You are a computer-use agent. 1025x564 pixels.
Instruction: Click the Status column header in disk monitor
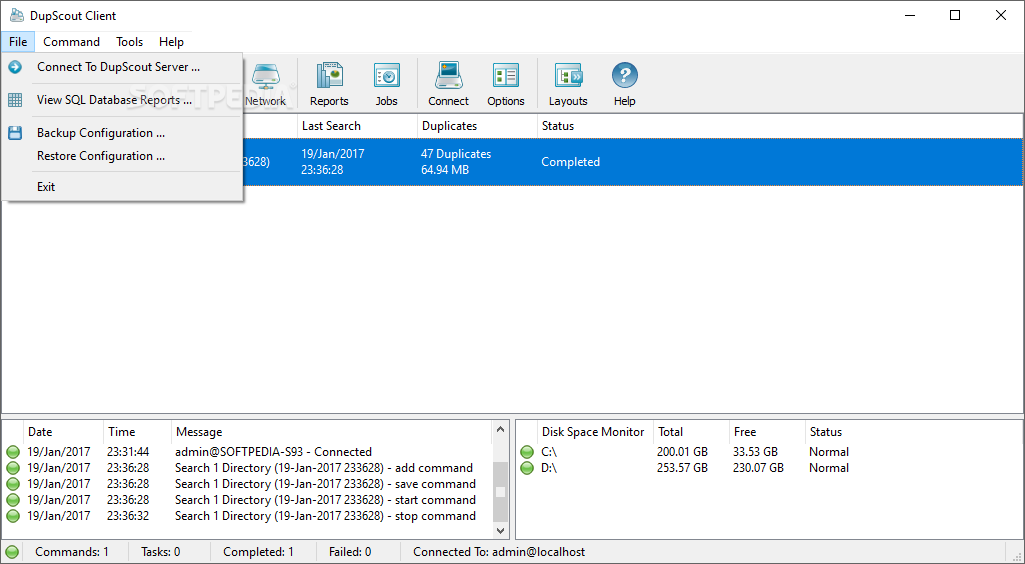(913, 432)
